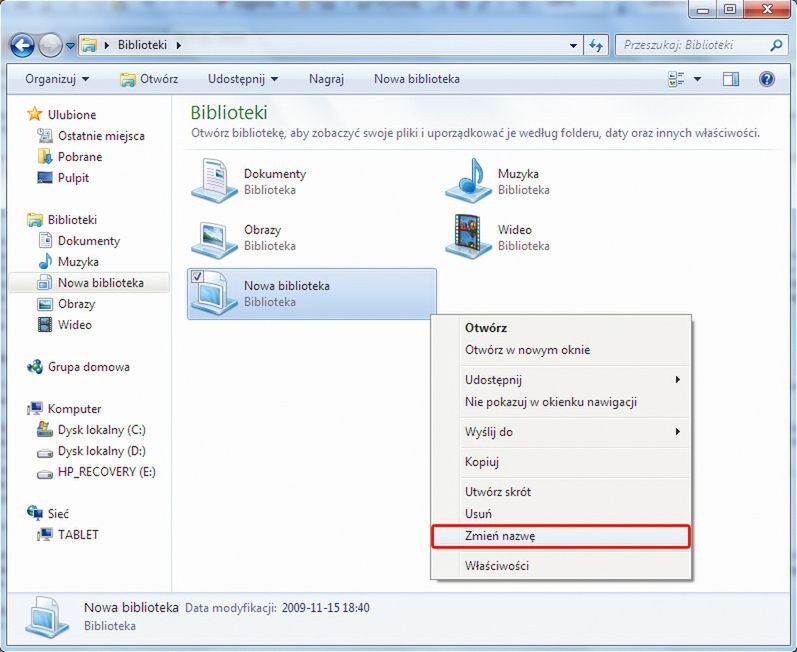Open HP_RECOVERY (E:) drive
This screenshot has height=652, width=797.
[106, 472]
